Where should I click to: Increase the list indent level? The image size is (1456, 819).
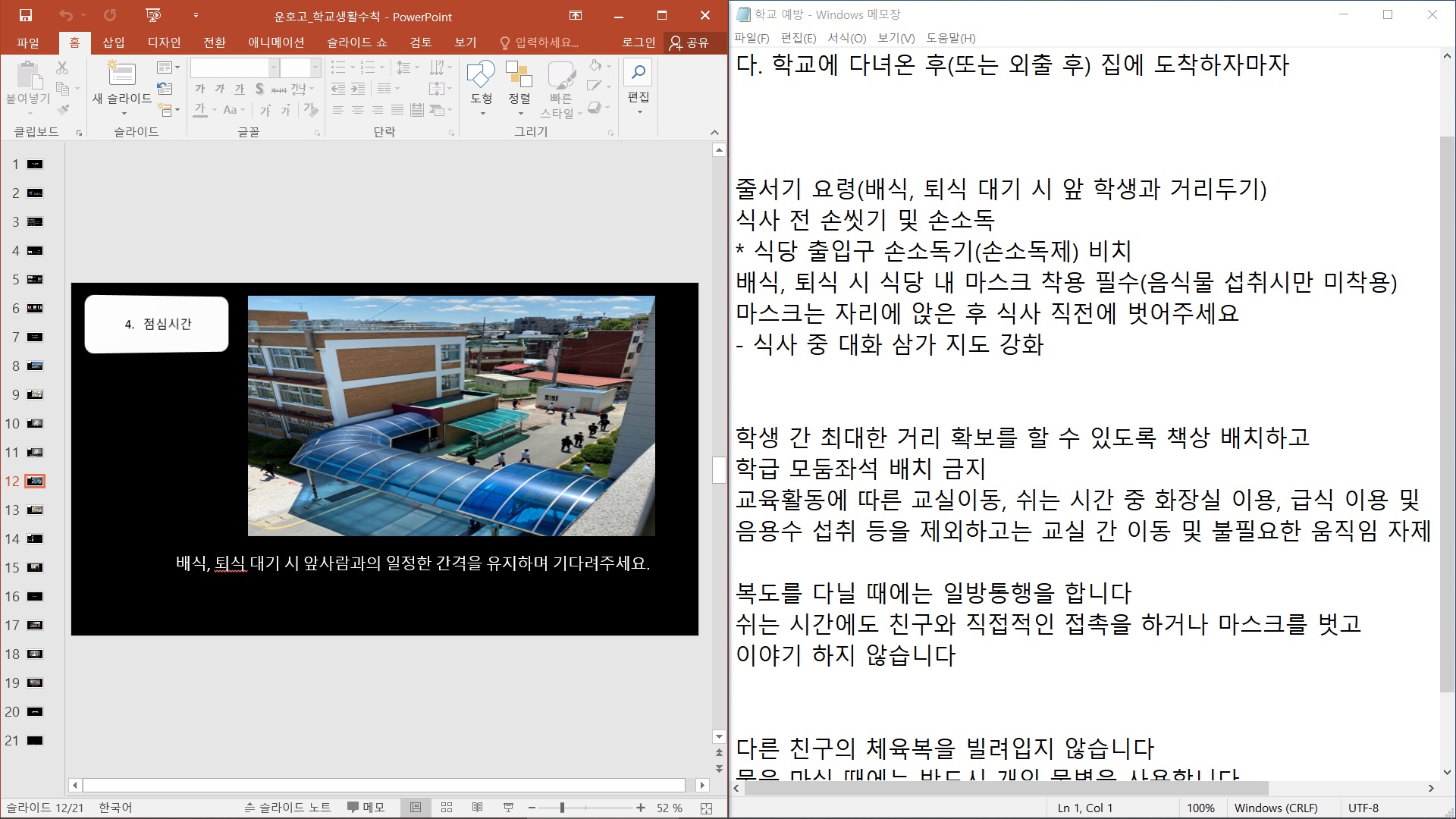(x=358, y=89)
